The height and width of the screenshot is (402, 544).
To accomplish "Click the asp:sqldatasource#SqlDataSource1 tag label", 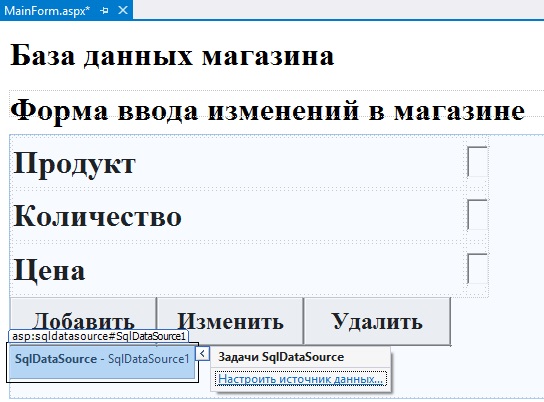I will coord(99,336).
